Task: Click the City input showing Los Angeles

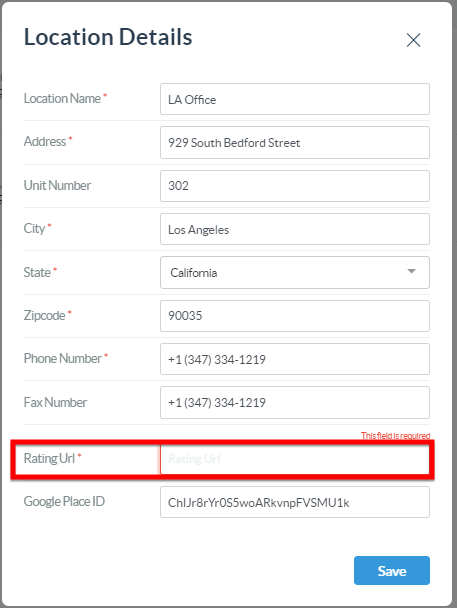Action: tap(295, 229)
